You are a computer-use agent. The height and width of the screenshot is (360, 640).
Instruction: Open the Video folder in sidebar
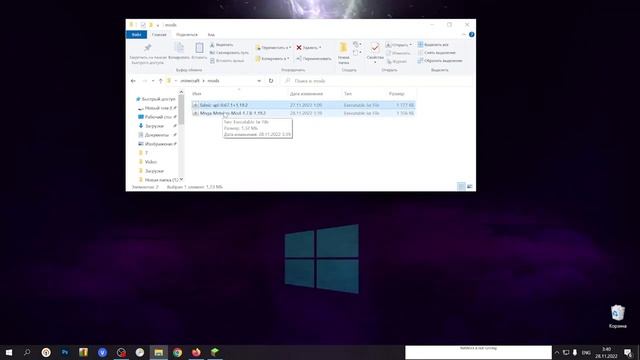pos(148,162)
